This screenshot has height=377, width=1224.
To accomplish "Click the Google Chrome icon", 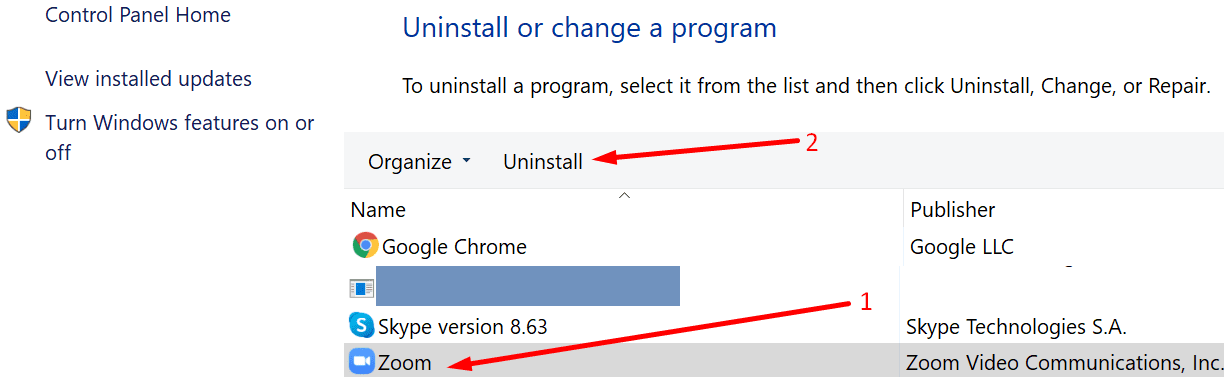I will coord(365,245).
